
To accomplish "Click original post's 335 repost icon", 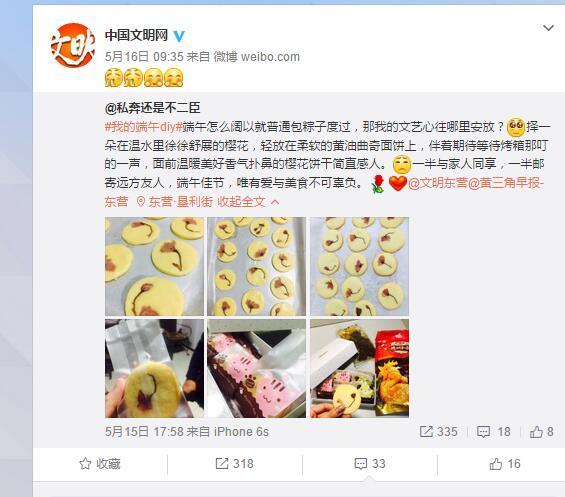I will coord(439,432).
